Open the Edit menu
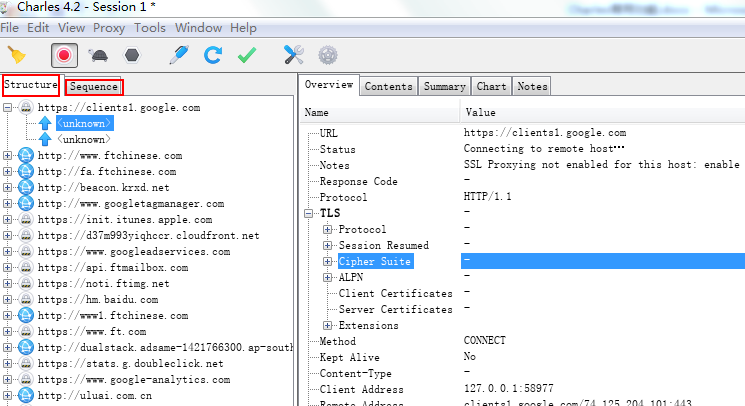This screenshot has width=745, height=406. pyautogui.click(x=38, y=28)
